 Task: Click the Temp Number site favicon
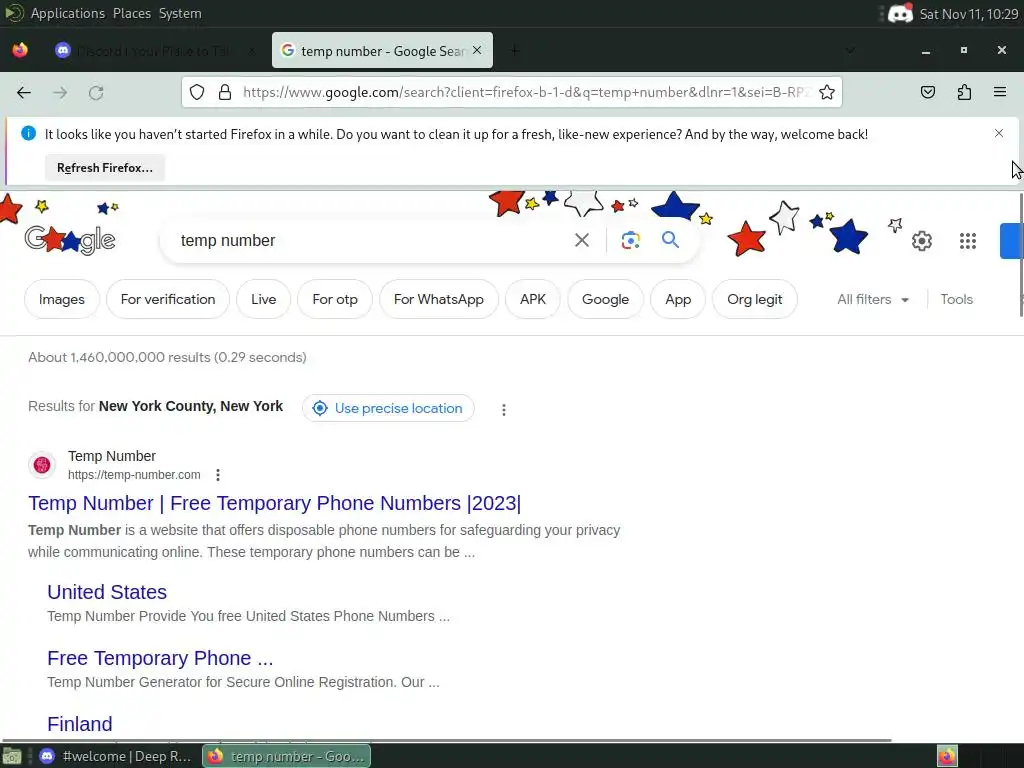pos(42,465)
